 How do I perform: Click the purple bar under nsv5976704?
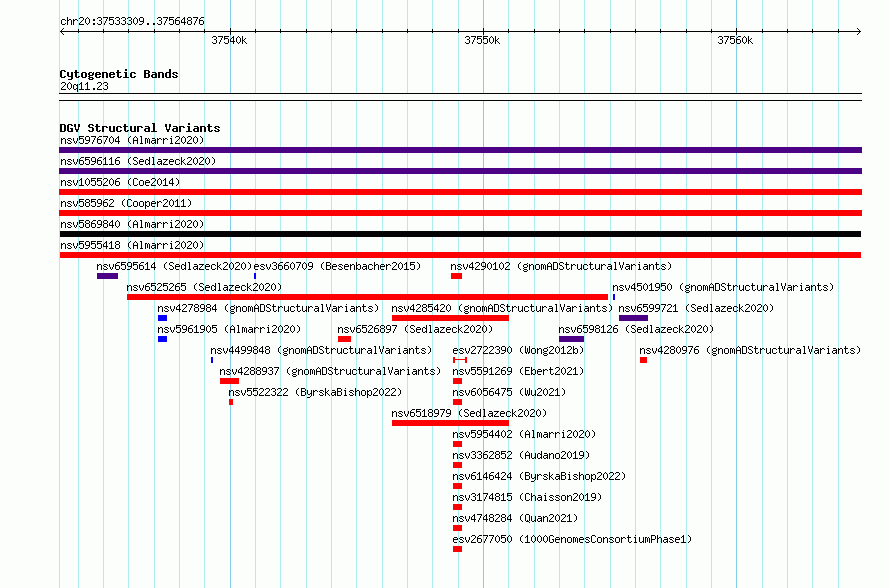460,150
